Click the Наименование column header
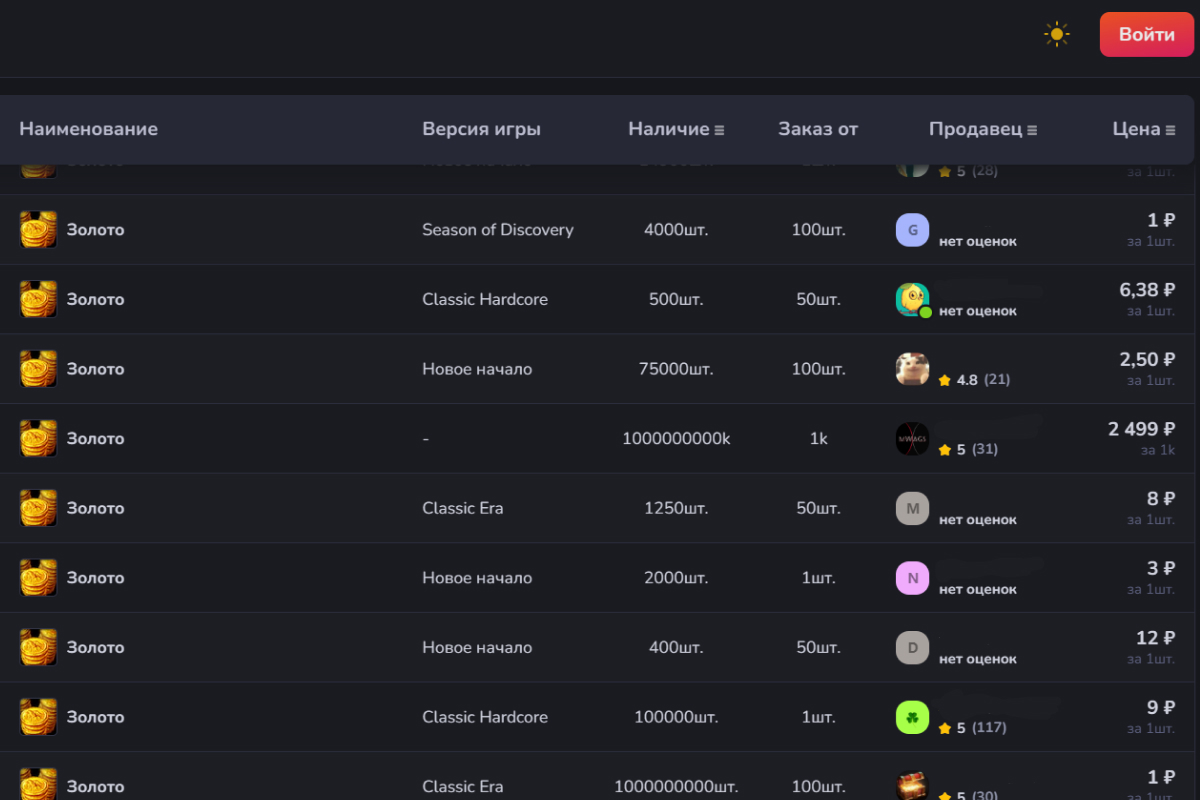Image resolution: width=1200 pixels, height=800 pixels. [88, 129]
